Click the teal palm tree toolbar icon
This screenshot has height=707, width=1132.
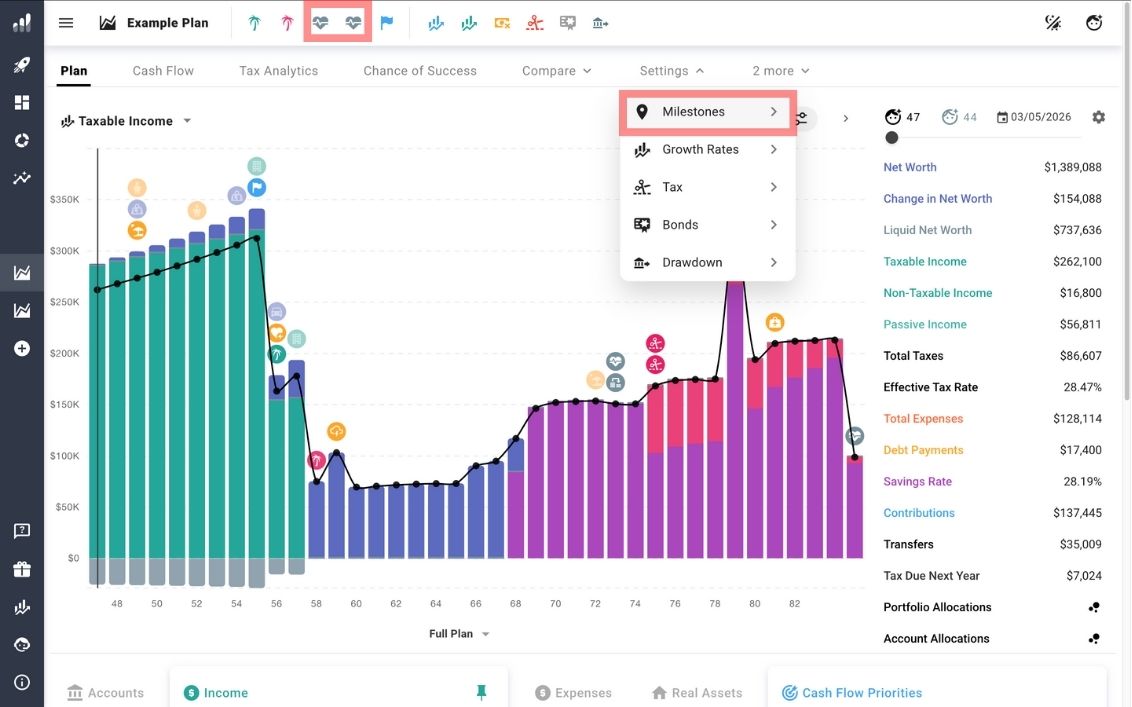click(254, 23)
